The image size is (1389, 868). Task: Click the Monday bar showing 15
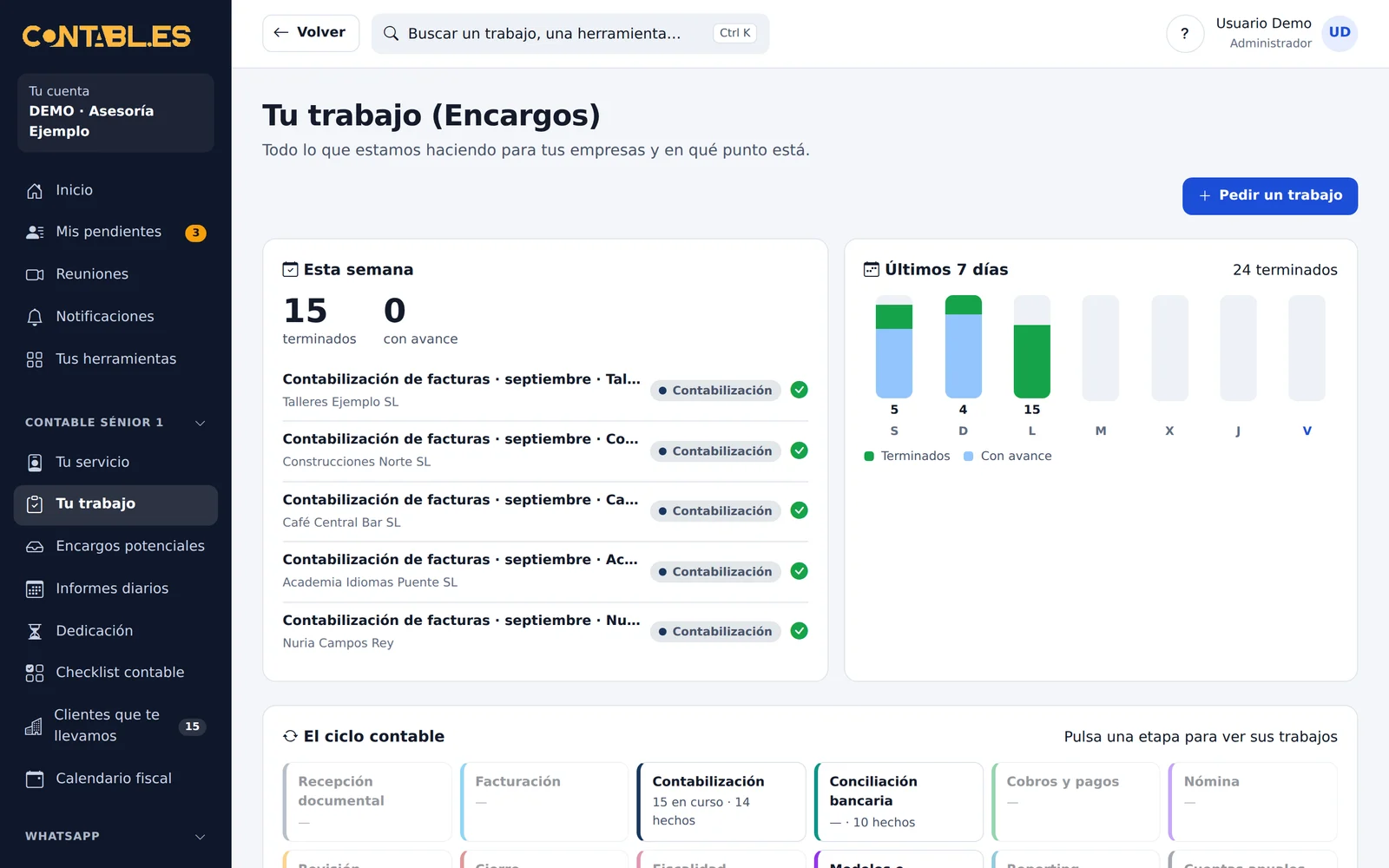pyautogui.click(x=1031, y=347)
